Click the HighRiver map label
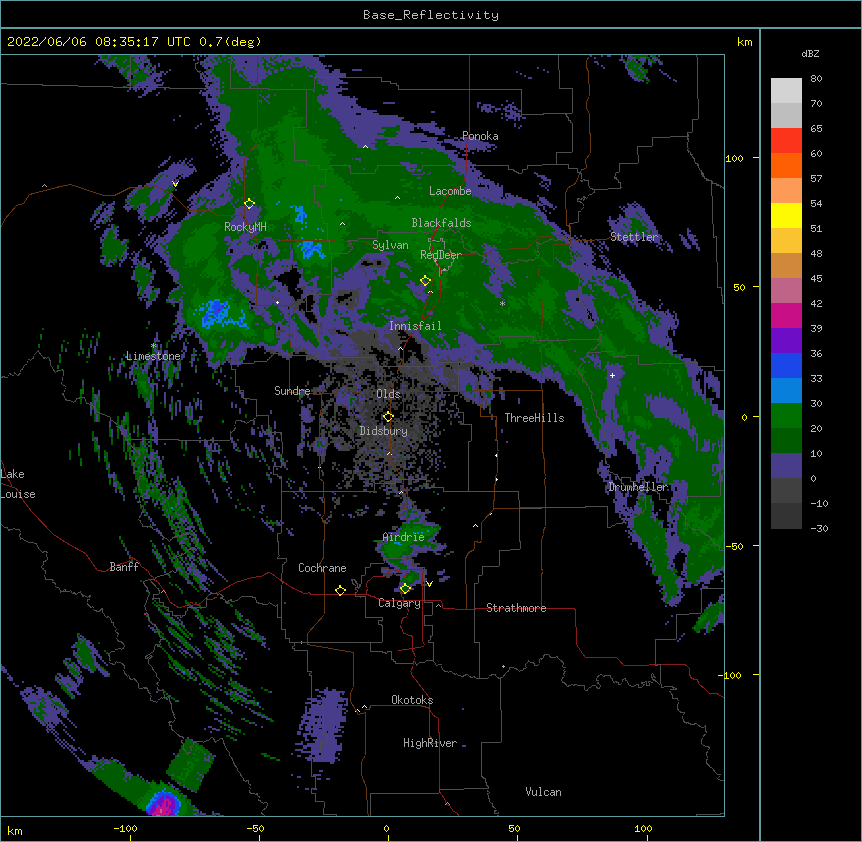The height and width of the screenshot is (842, 862). tap(430, 743)
